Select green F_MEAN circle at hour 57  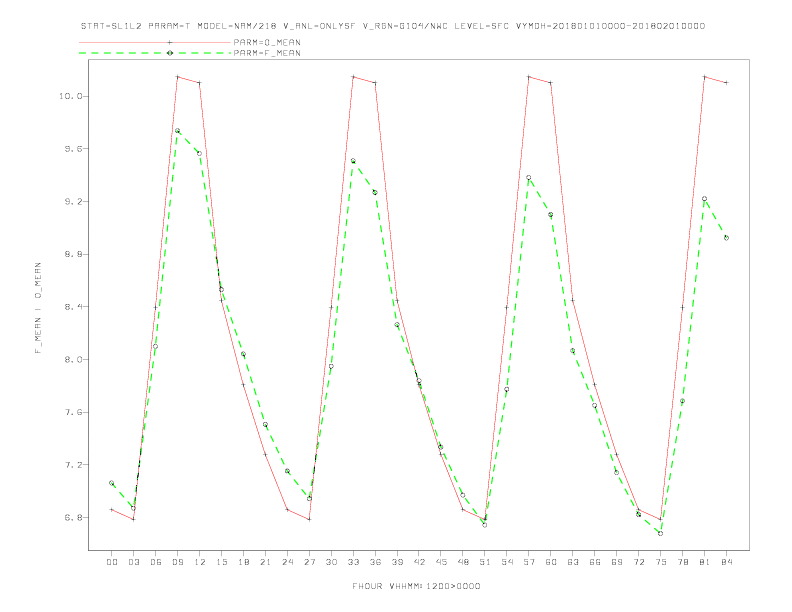[529, 178]
